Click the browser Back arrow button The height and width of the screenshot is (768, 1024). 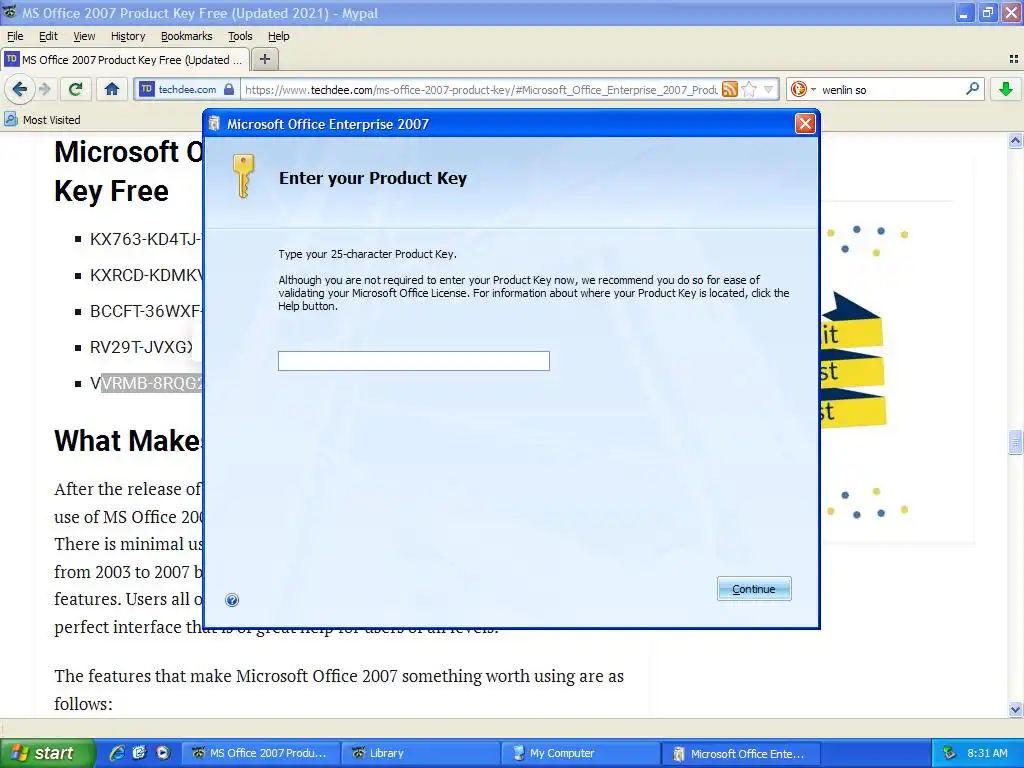tap(20, 89)
